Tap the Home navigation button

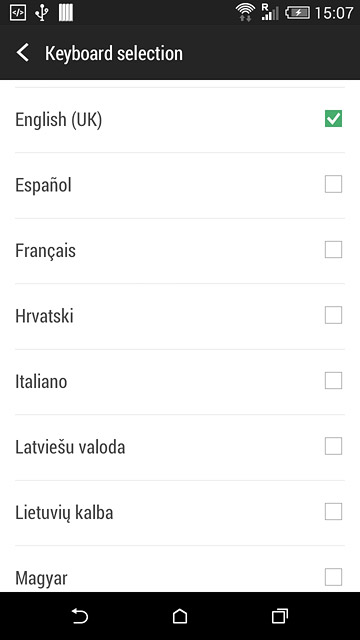coord(180,616)
